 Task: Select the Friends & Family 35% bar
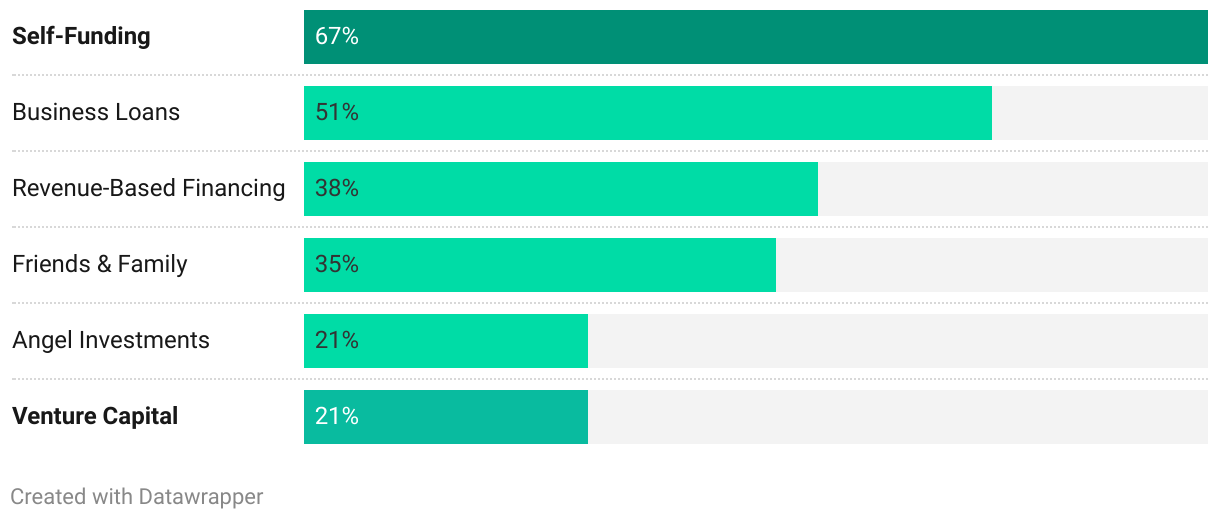coord(540,265)
